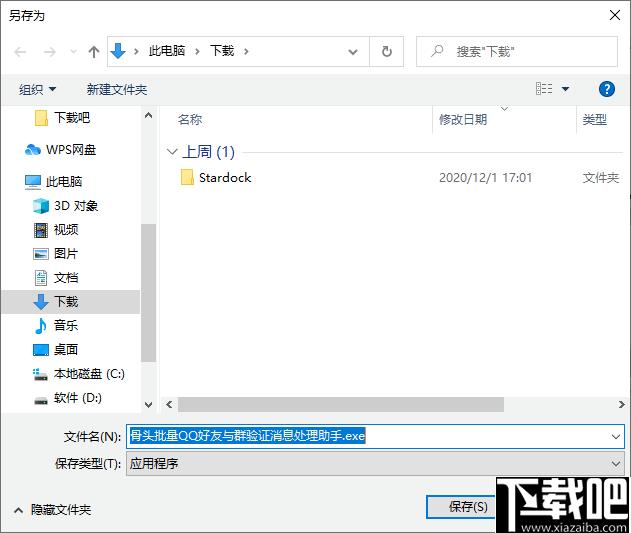The image size is (631, 533).
Task: Refresh the current folder
Action: 386,52
